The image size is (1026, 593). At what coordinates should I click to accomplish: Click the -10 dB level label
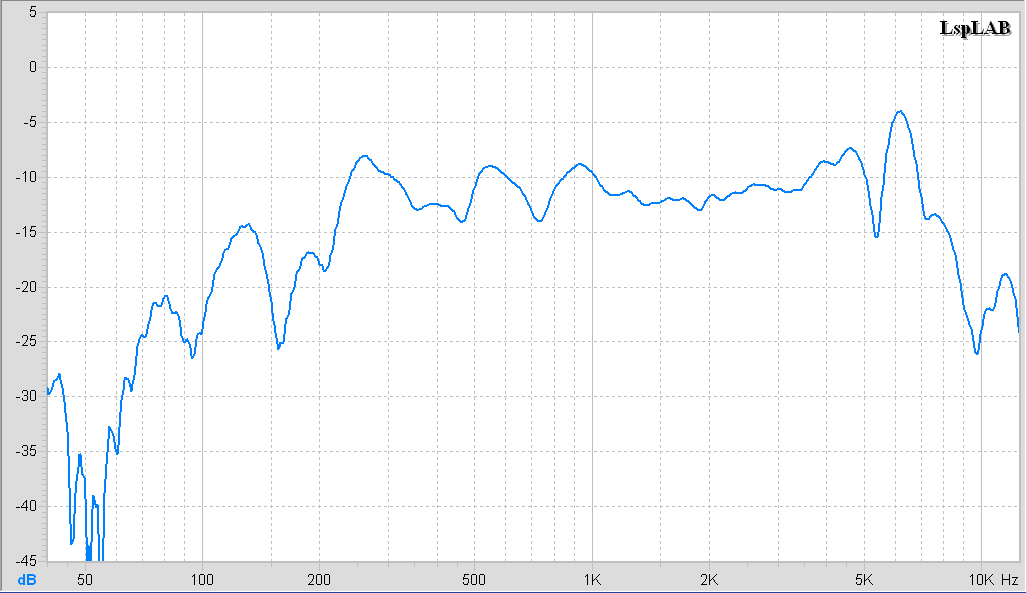26,177
